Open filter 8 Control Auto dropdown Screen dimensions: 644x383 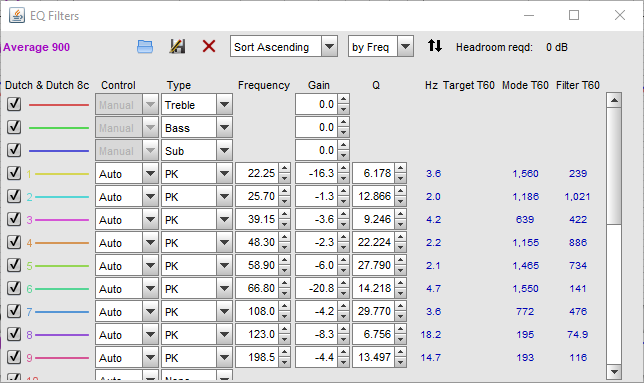pos(150,335)
